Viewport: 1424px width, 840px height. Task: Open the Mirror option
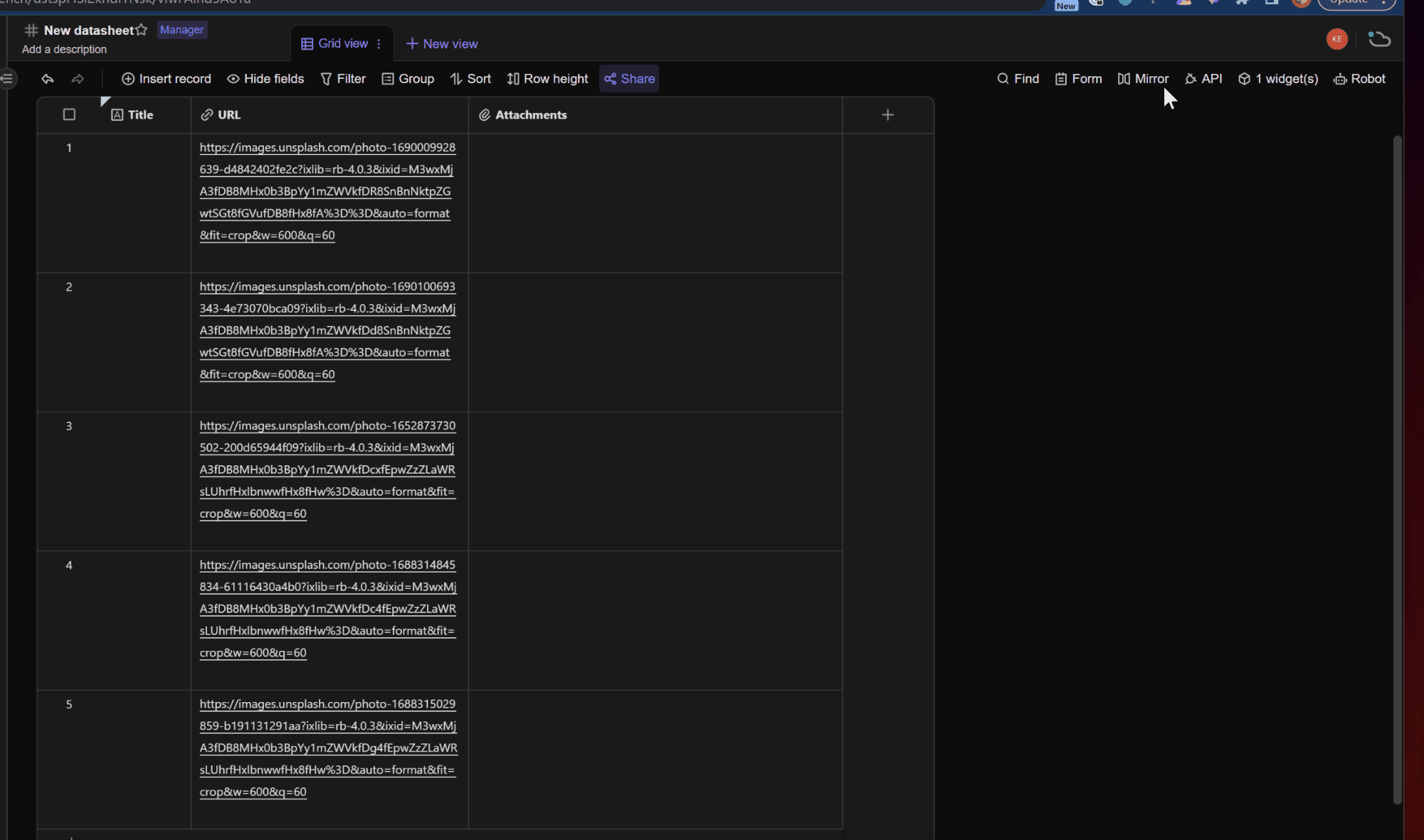(1143, 79)
